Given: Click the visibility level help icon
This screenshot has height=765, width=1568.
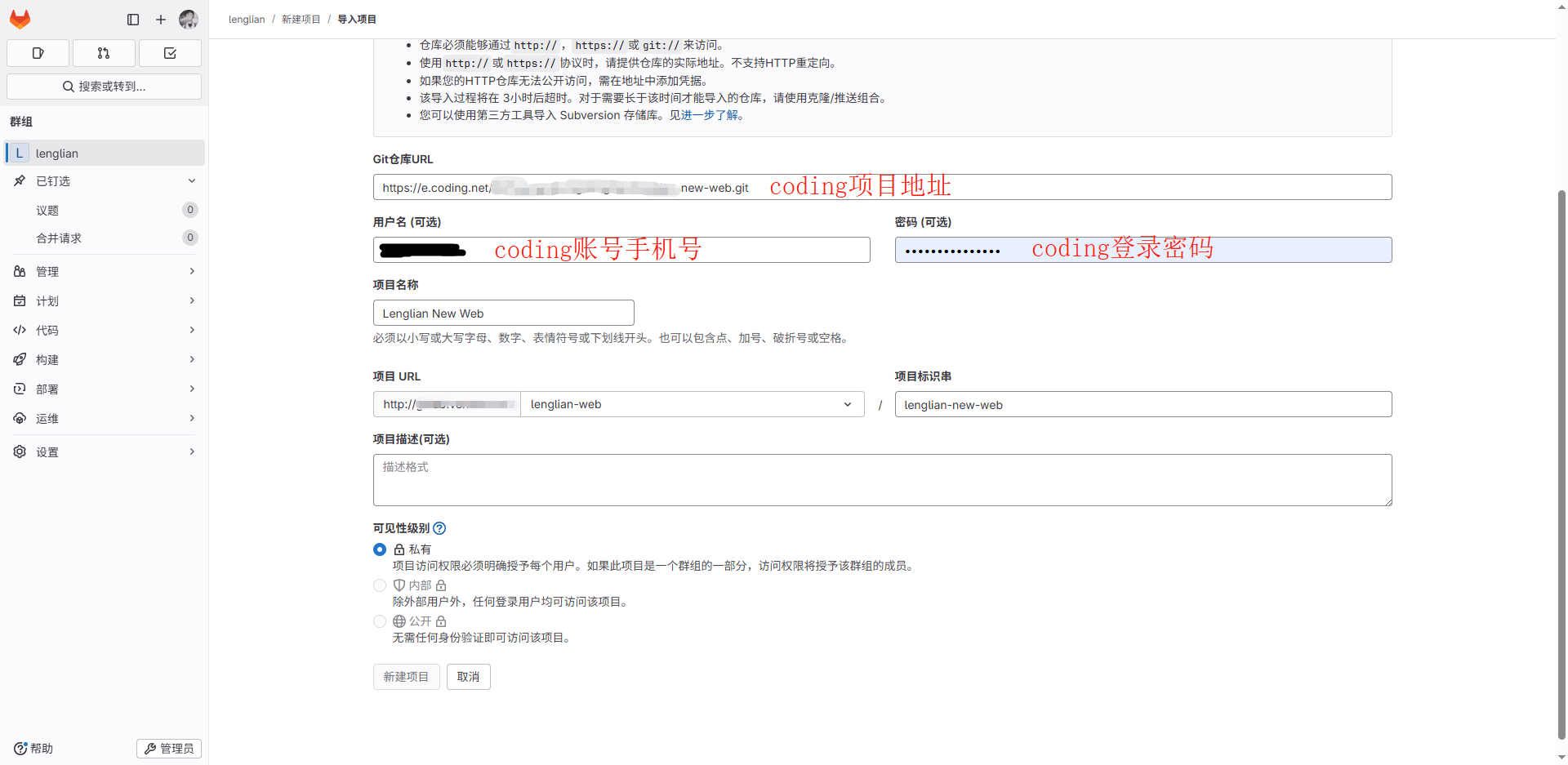Looking at the screenshot, I should [439, 528].
